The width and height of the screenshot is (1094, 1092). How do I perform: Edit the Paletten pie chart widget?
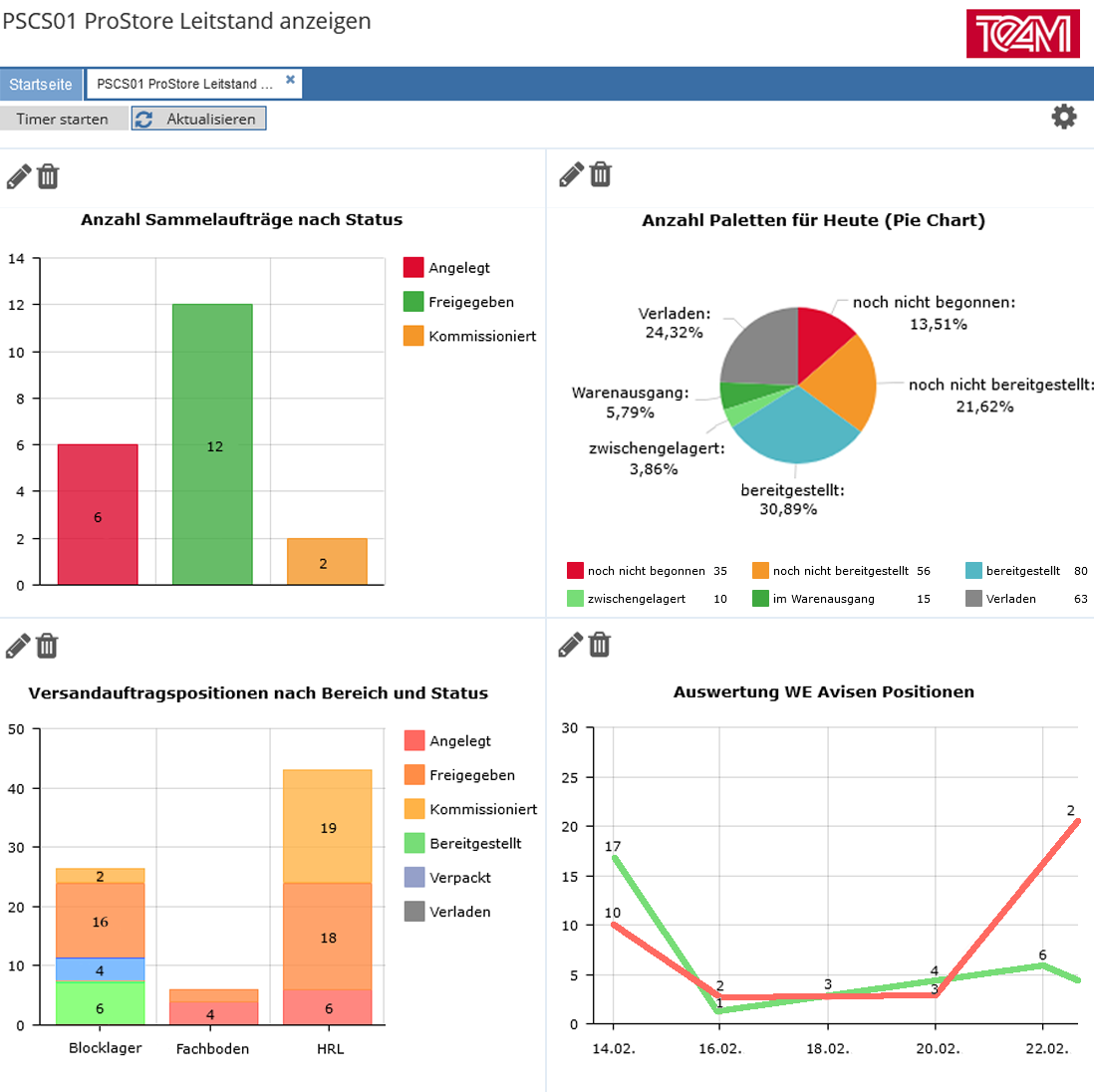pos(572,174)
